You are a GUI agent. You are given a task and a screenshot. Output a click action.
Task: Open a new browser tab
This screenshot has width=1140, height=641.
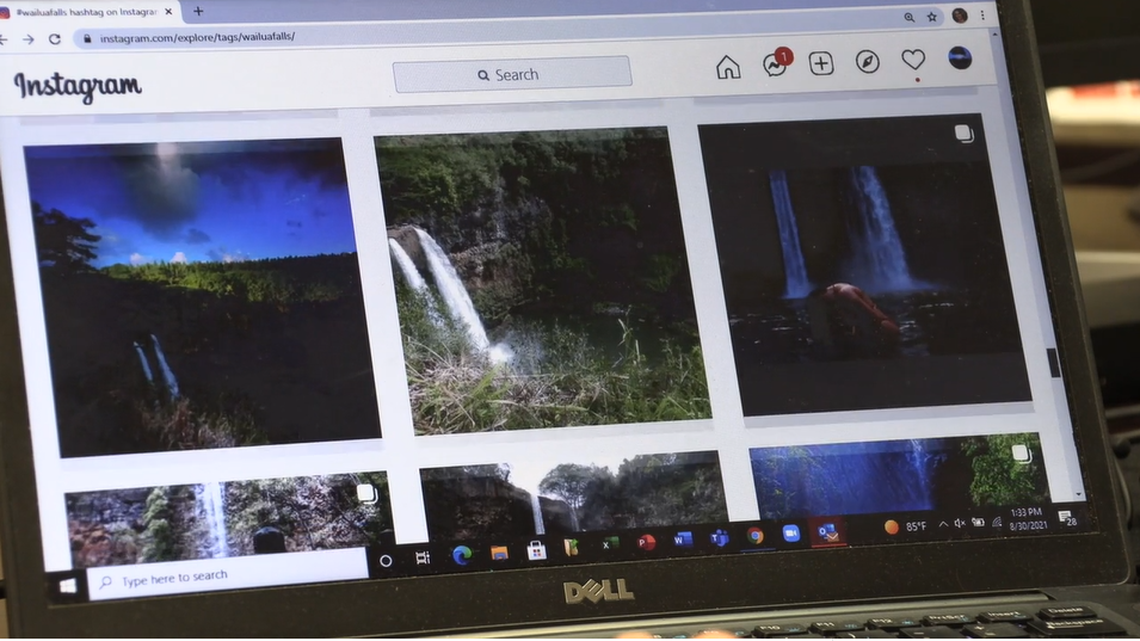pyautogui.click(x=197, y=13)
